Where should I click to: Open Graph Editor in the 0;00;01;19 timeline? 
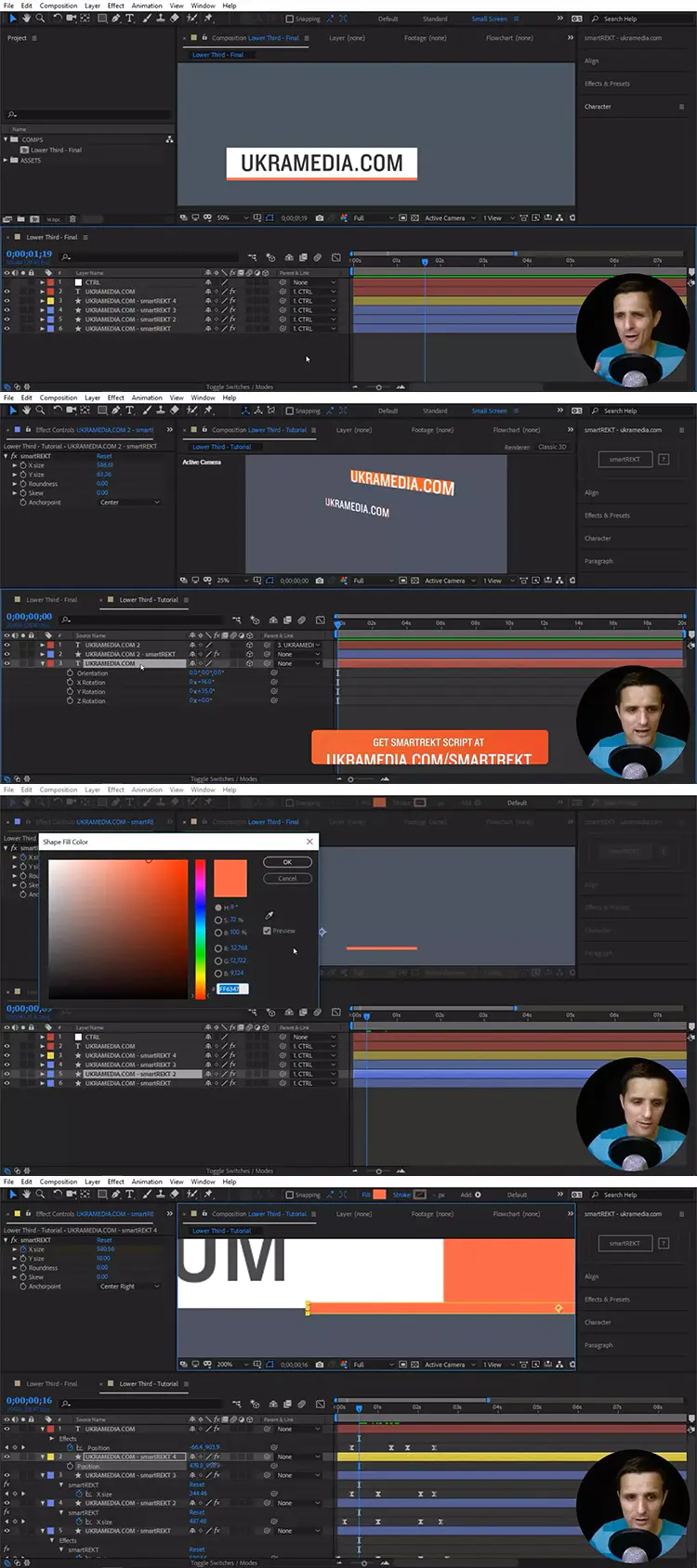click(335, 256)
